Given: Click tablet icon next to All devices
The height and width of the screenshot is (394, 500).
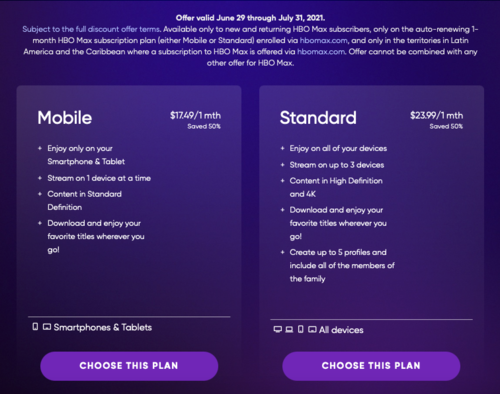Looking at the screenshot, I should [x=312, y=330].
